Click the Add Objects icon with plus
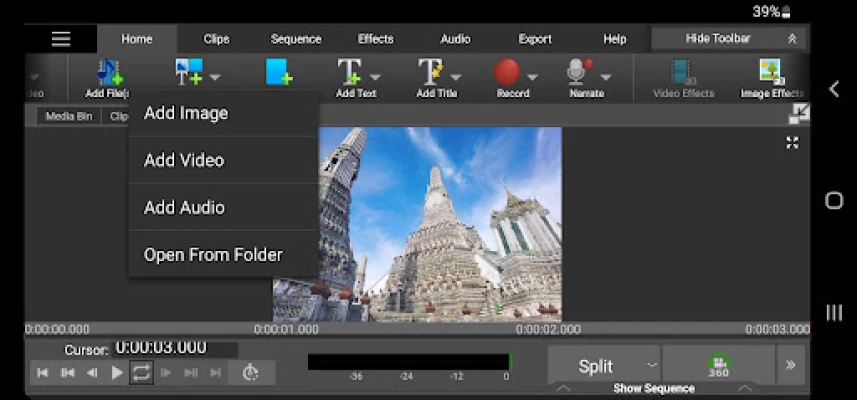The image size is (857, 400). click(189, 72)
